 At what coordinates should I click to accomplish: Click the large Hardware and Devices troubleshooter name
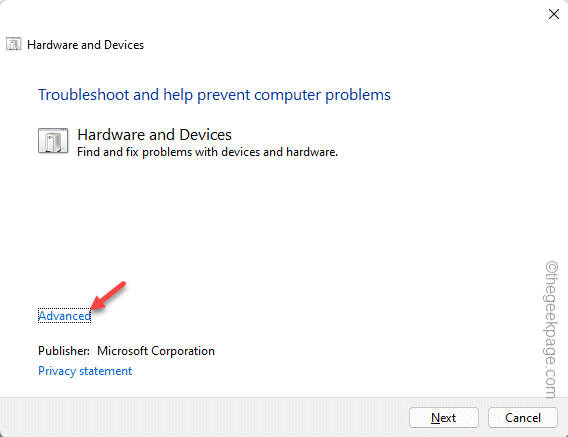tap(155, 134)
